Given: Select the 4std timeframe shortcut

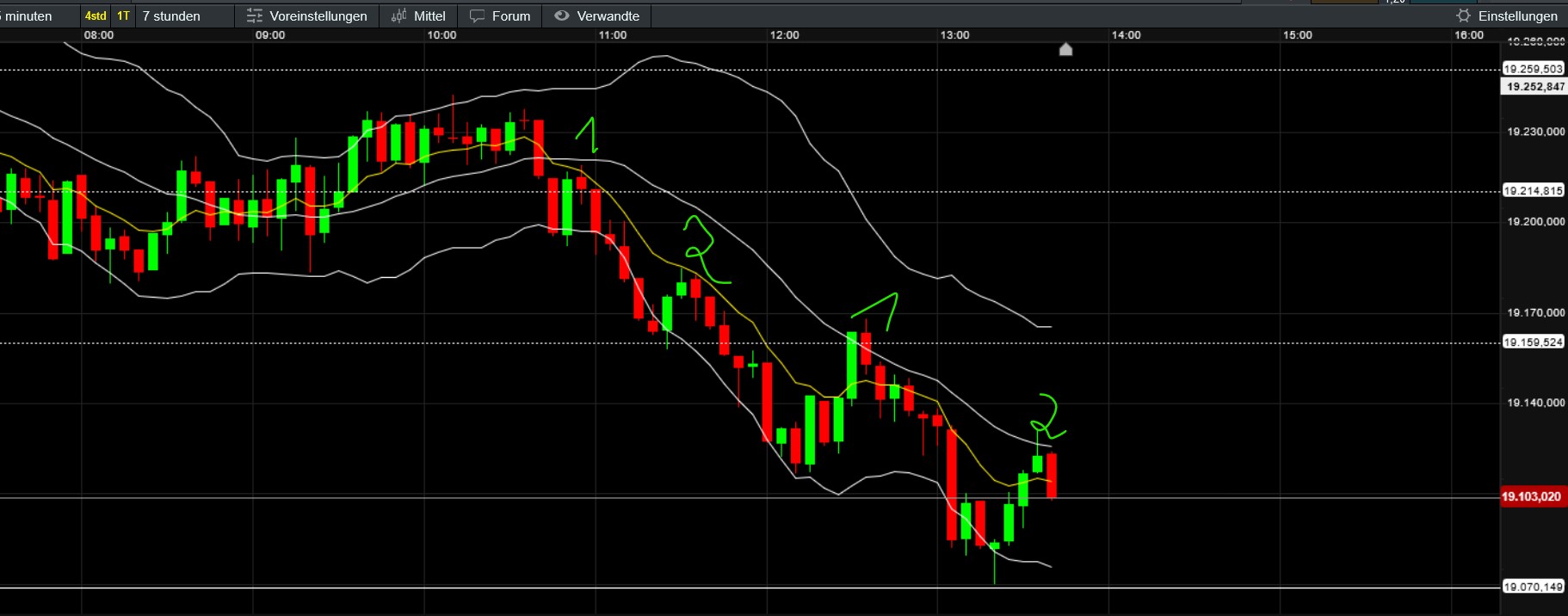Looking at the screenshot, I should [96, 15].
